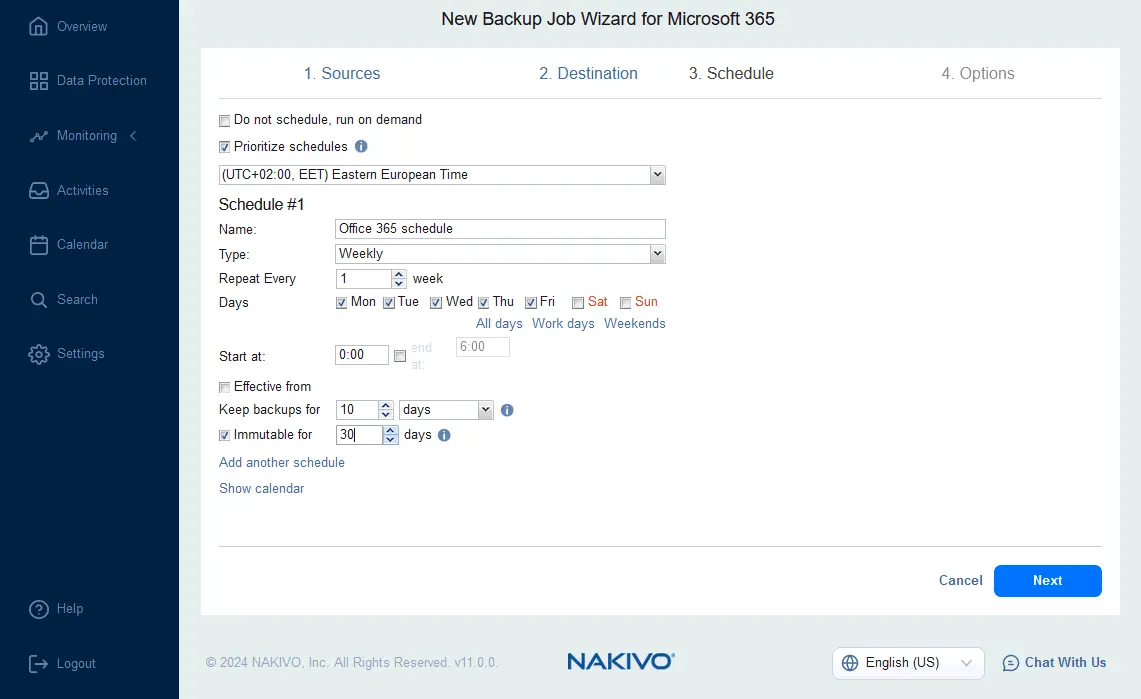Click the NAKIVO logo in footer
The width and height of the screenshot is (1141, 699).
[621, 661]
